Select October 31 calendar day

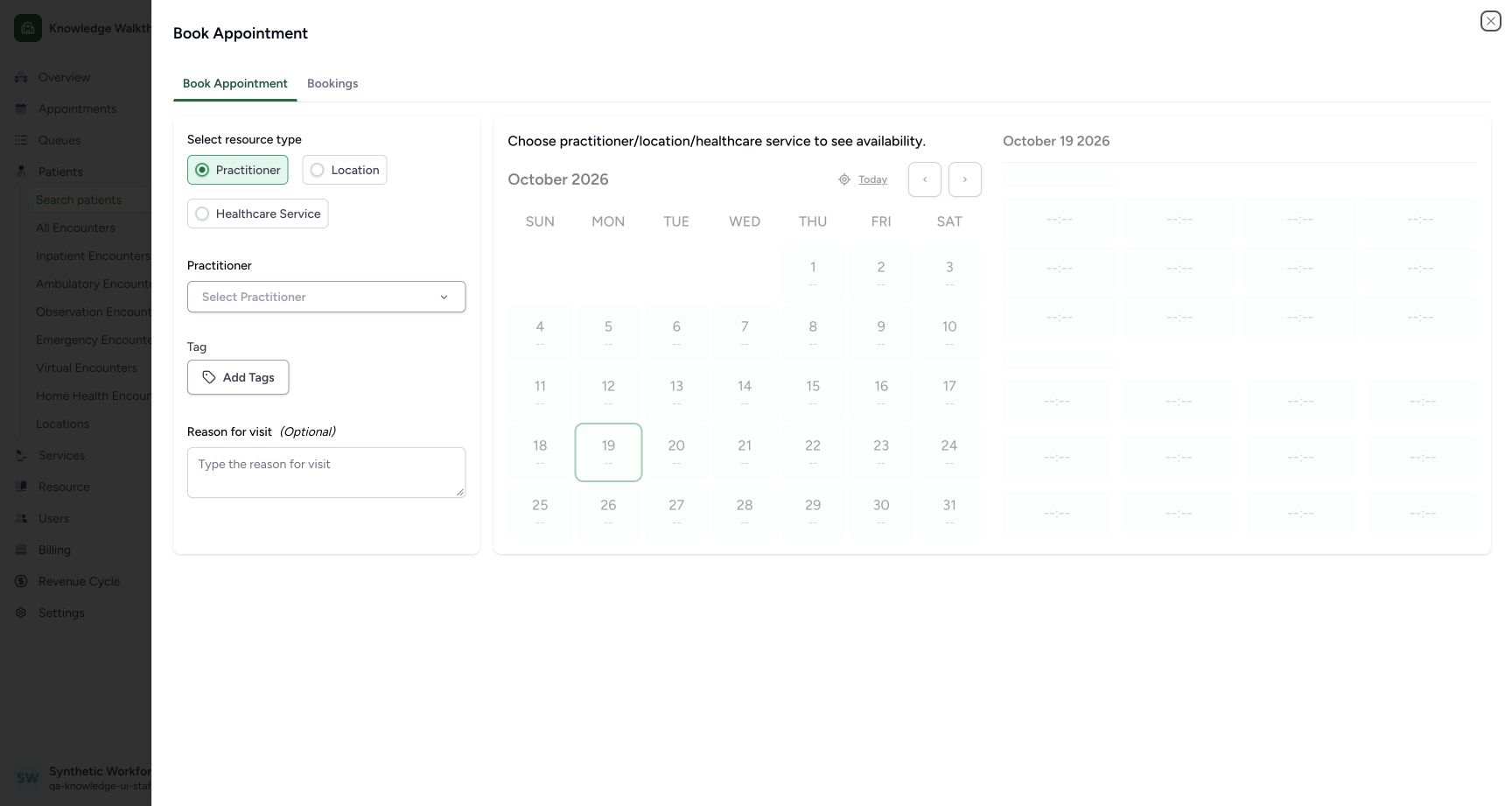click(x=949, y=512)
